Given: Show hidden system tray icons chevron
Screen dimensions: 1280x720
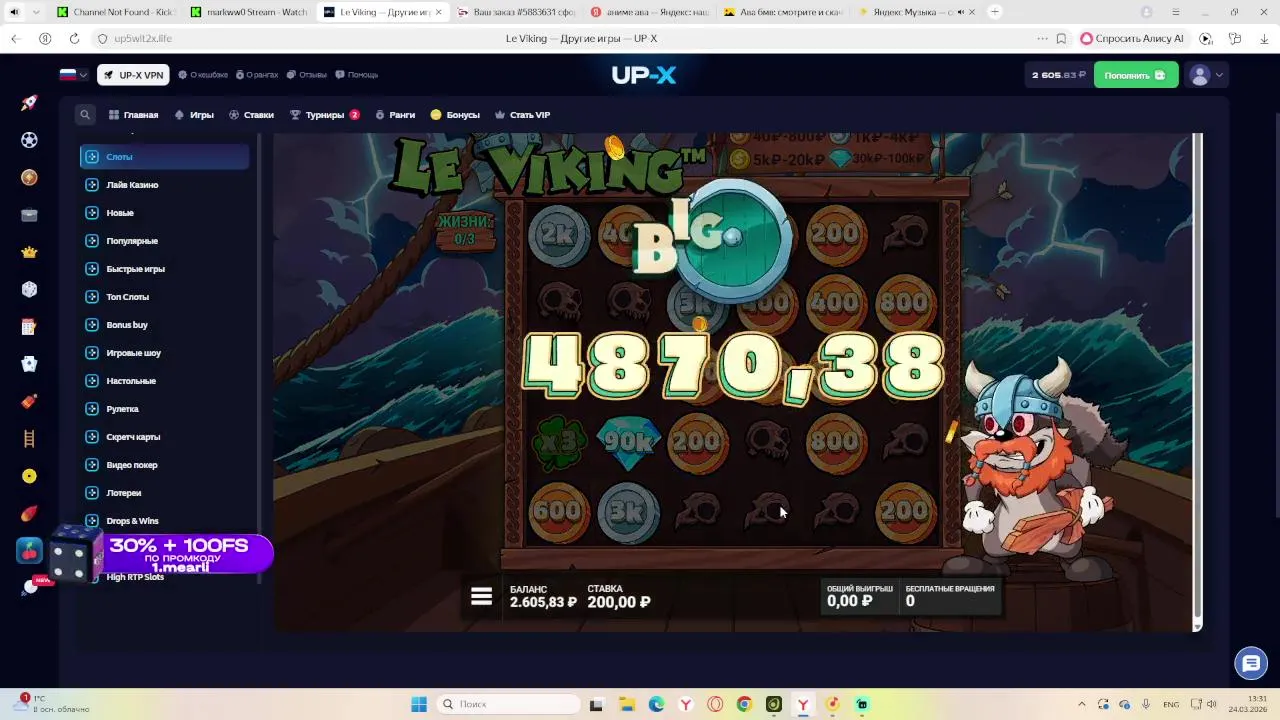Looking at the screenshot, I should [x=1082, y=704].
